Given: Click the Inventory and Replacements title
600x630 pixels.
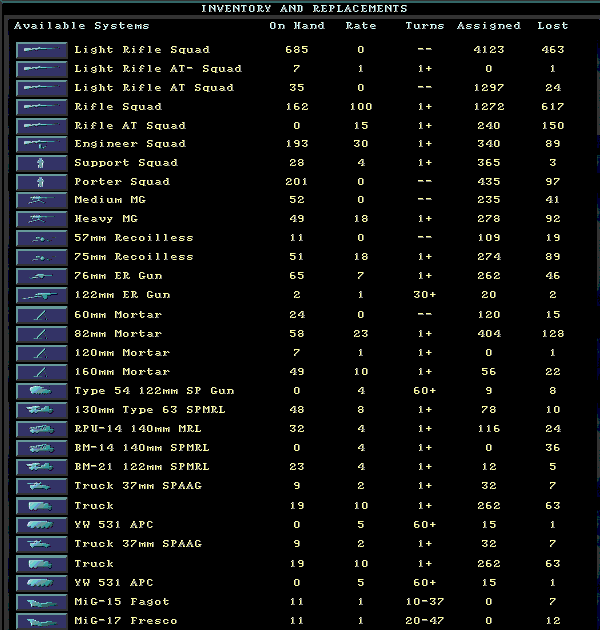Looking at the screenshot, I should point(304,8).
